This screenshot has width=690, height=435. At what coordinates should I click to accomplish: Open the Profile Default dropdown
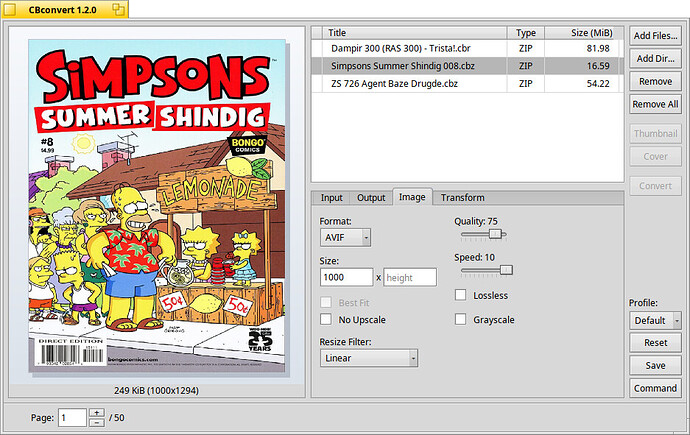(x=655, y=321)
